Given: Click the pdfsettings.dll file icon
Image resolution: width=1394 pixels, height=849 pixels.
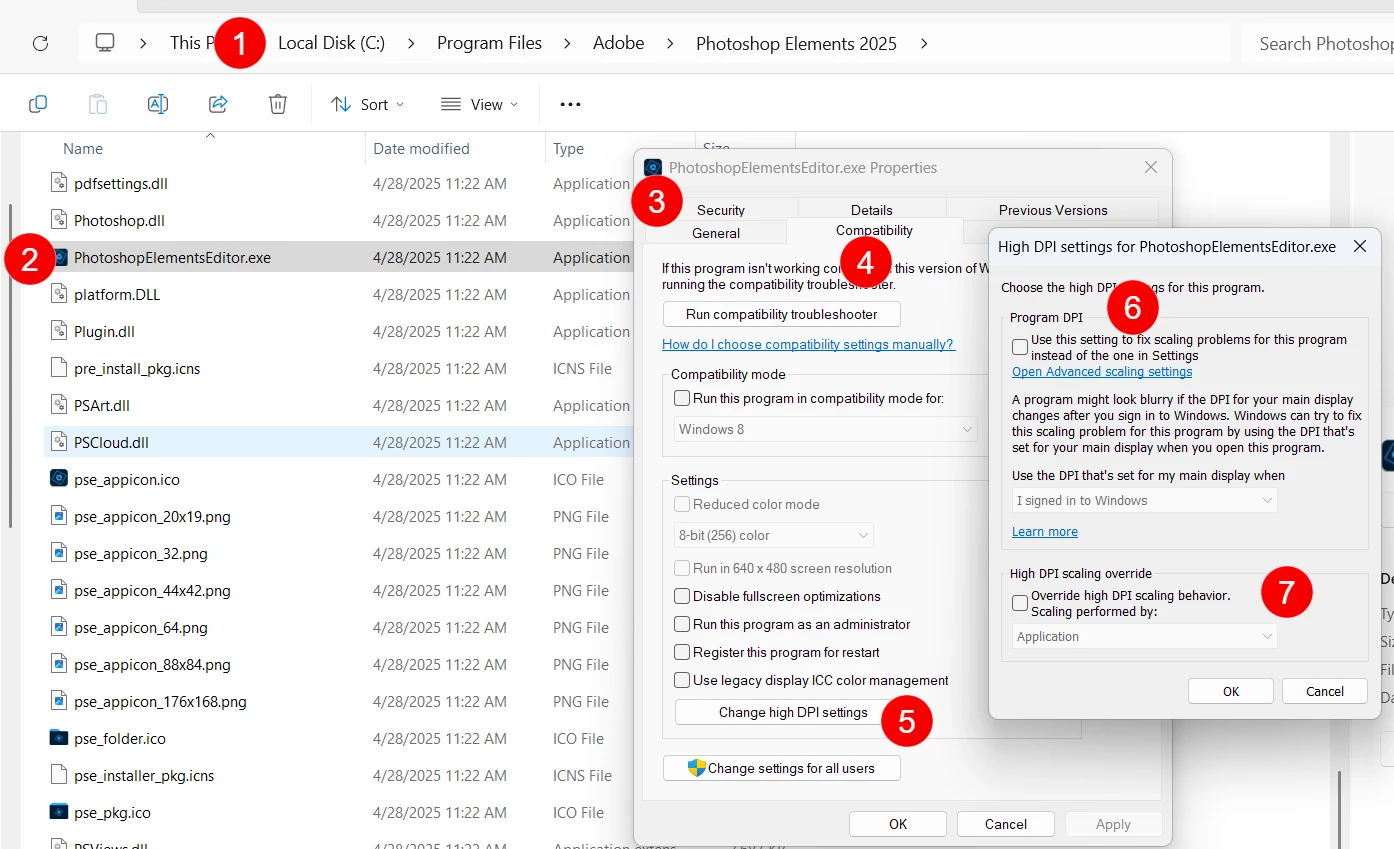Looking at the screenshot, I should [x=59, y=183].
